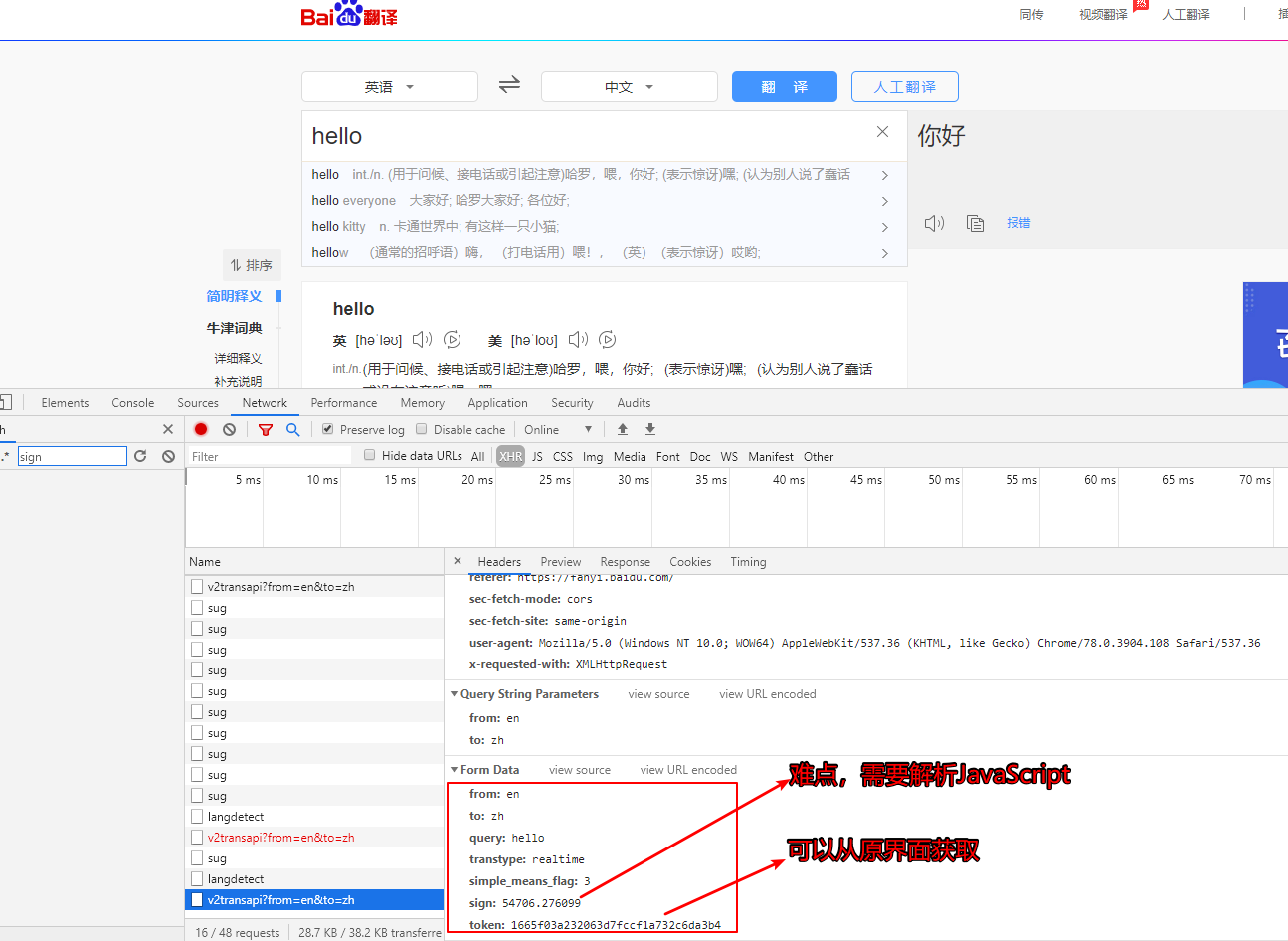Click the speaker icon to hear 你好
1288x941 pixels.
pyautogui.click(x=934, y=223)
